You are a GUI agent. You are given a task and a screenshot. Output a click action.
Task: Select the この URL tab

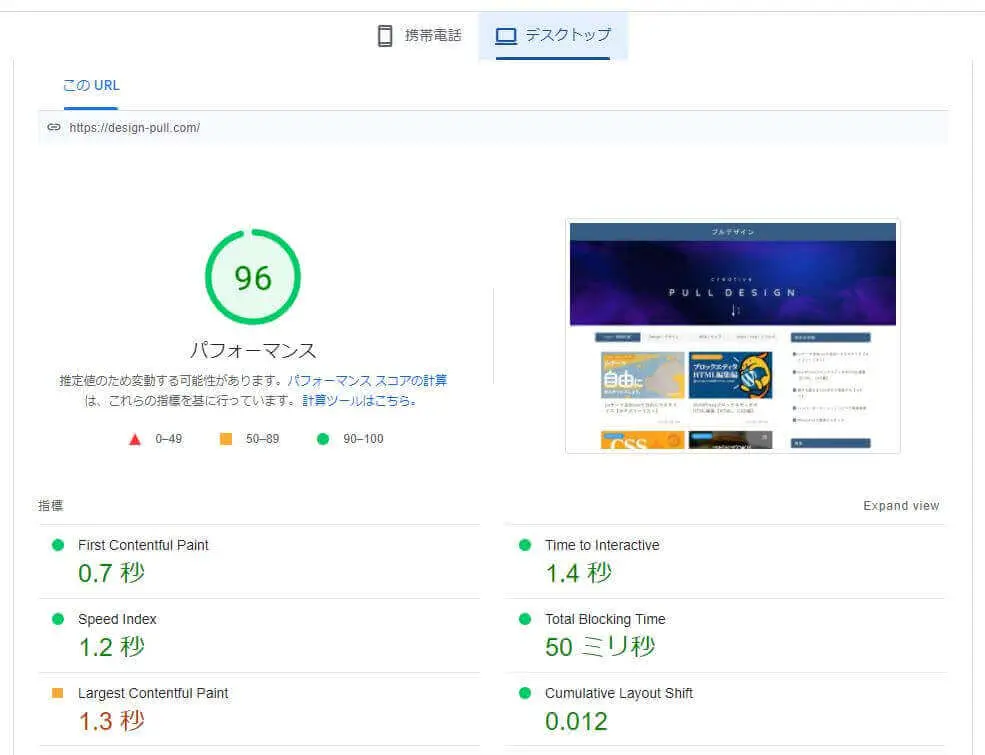[89, 85]
